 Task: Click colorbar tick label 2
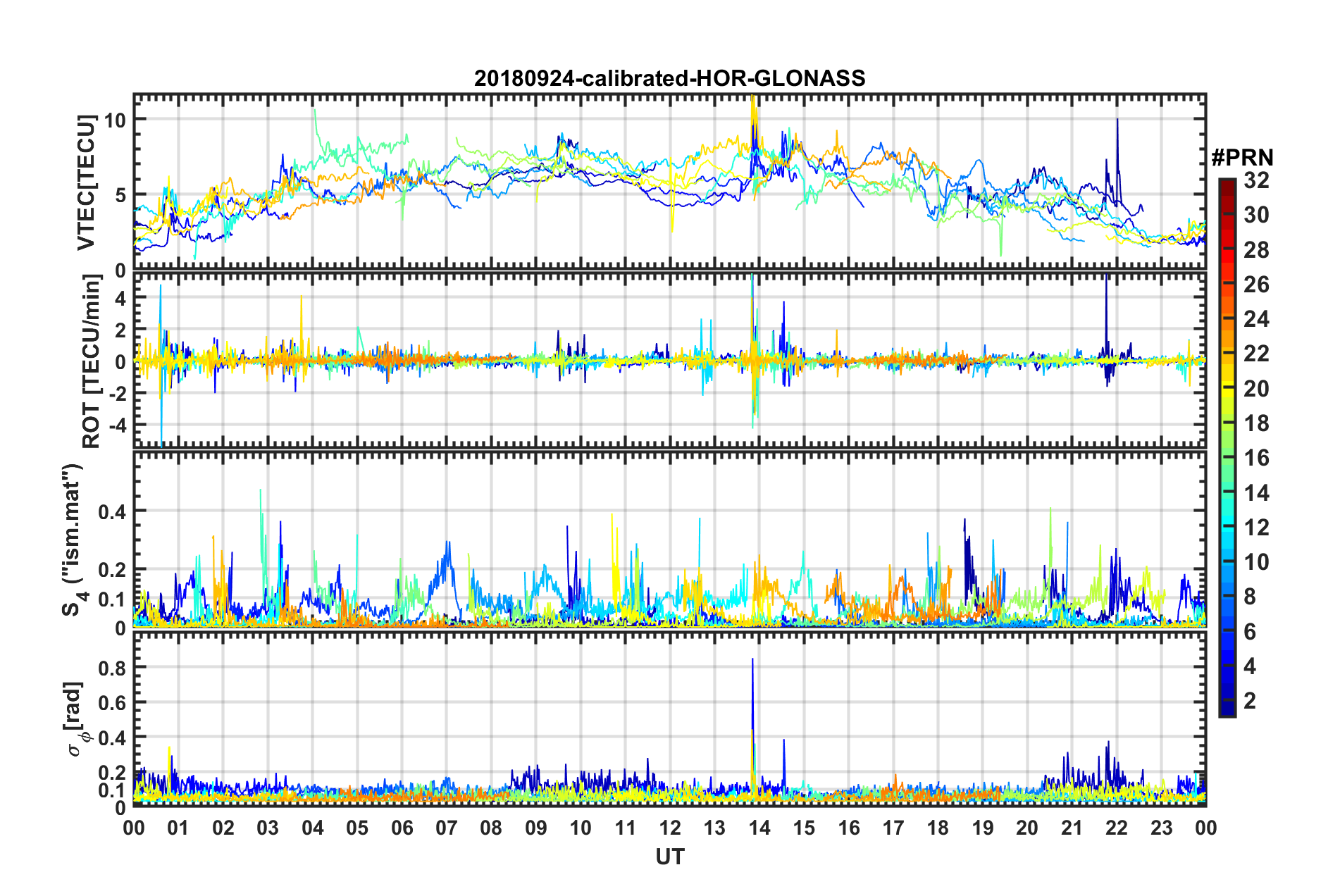coord(1250,701)
